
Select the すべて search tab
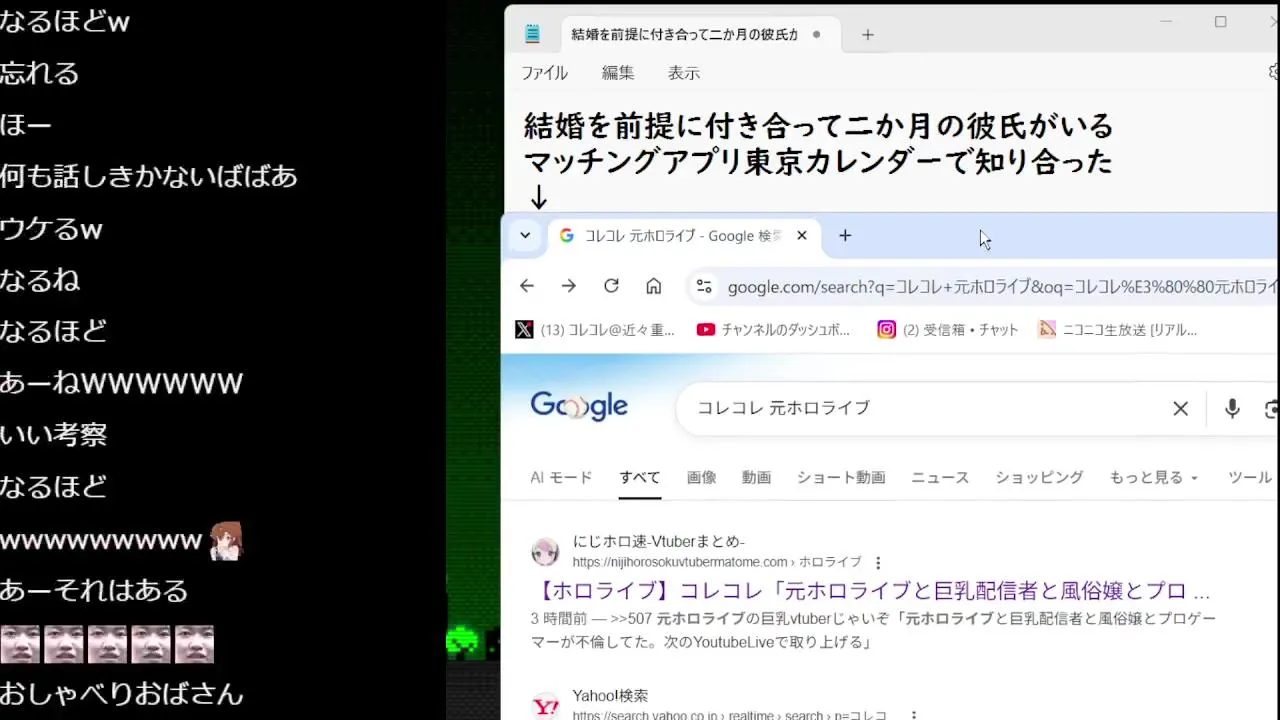639,477
